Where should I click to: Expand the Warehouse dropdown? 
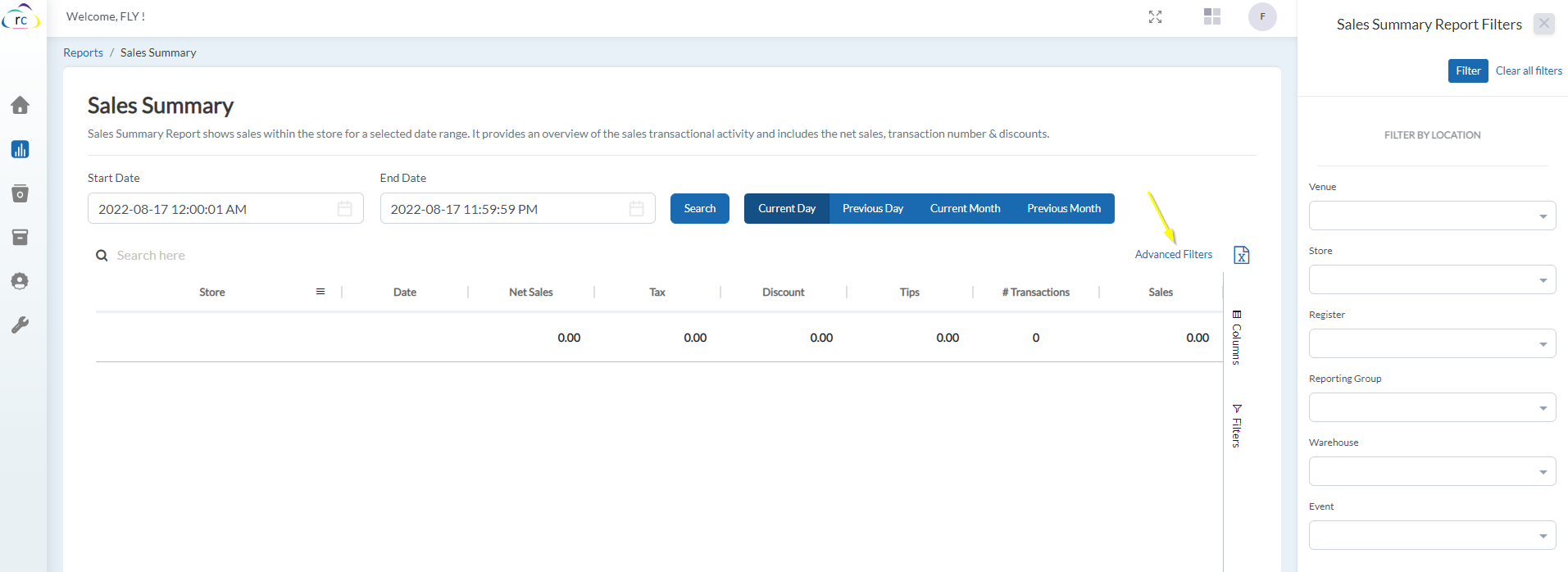click(1432, 471)
